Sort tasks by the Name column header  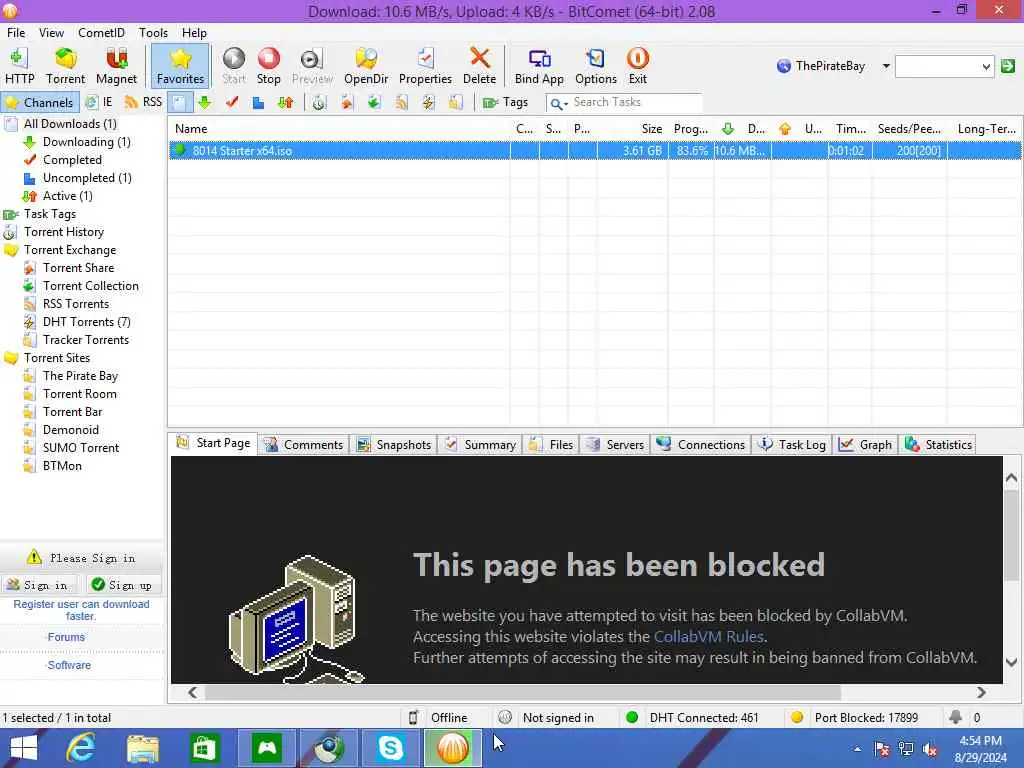pos(339,129)
